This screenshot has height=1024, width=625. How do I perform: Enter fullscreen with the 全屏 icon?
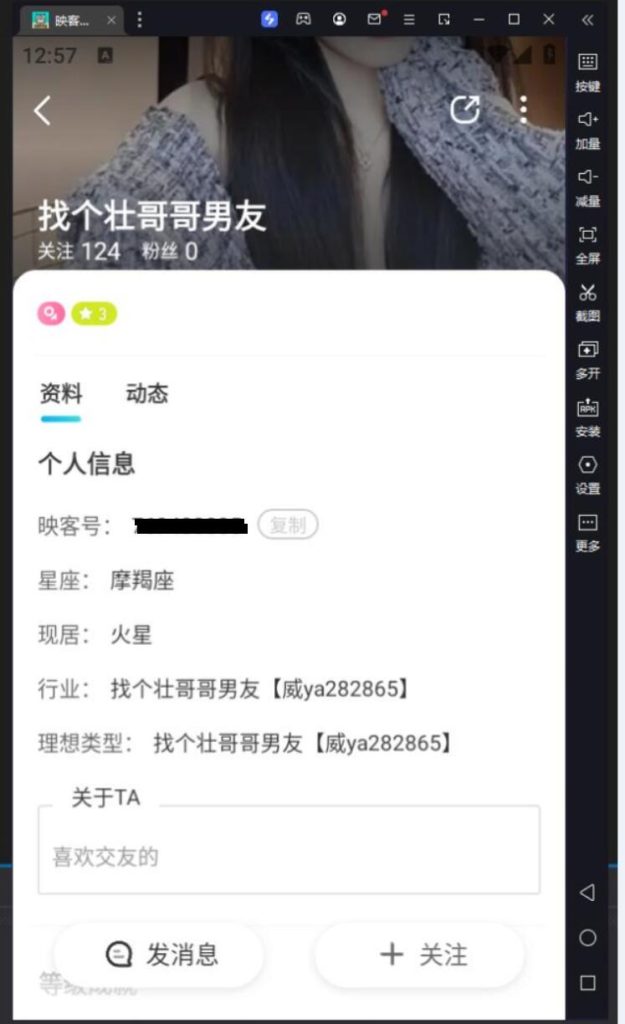(587, 244)
